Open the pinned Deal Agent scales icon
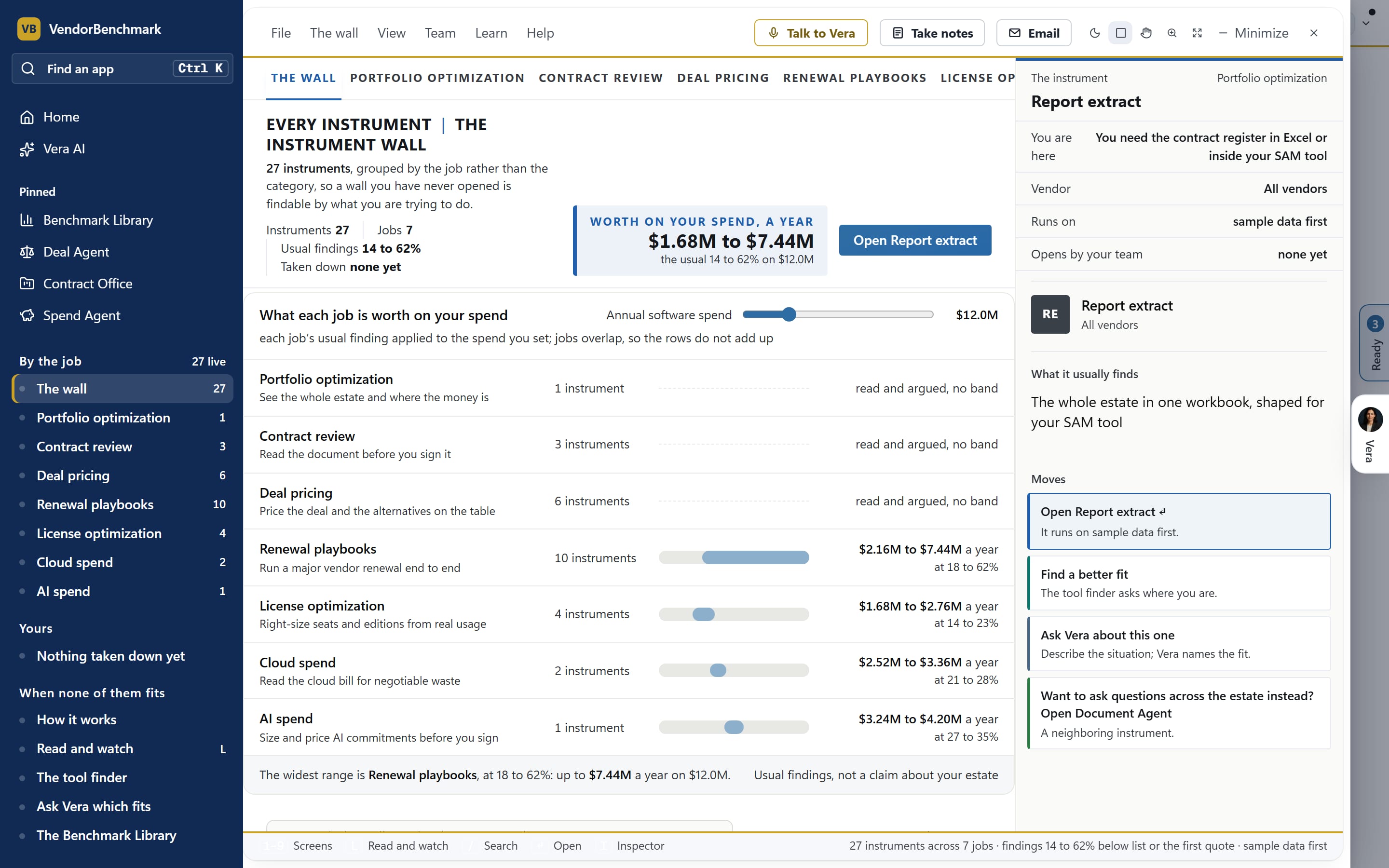Image resolution: width=1389 pixels, height=868 pixels. click(27, 251)
